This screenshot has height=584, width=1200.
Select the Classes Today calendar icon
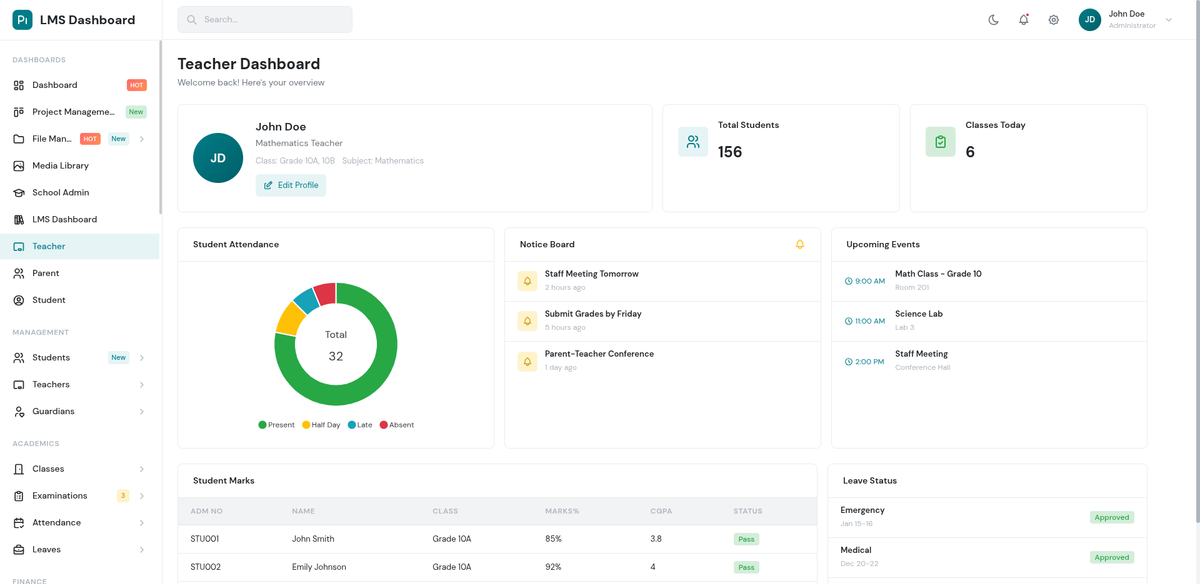[940, 142]
